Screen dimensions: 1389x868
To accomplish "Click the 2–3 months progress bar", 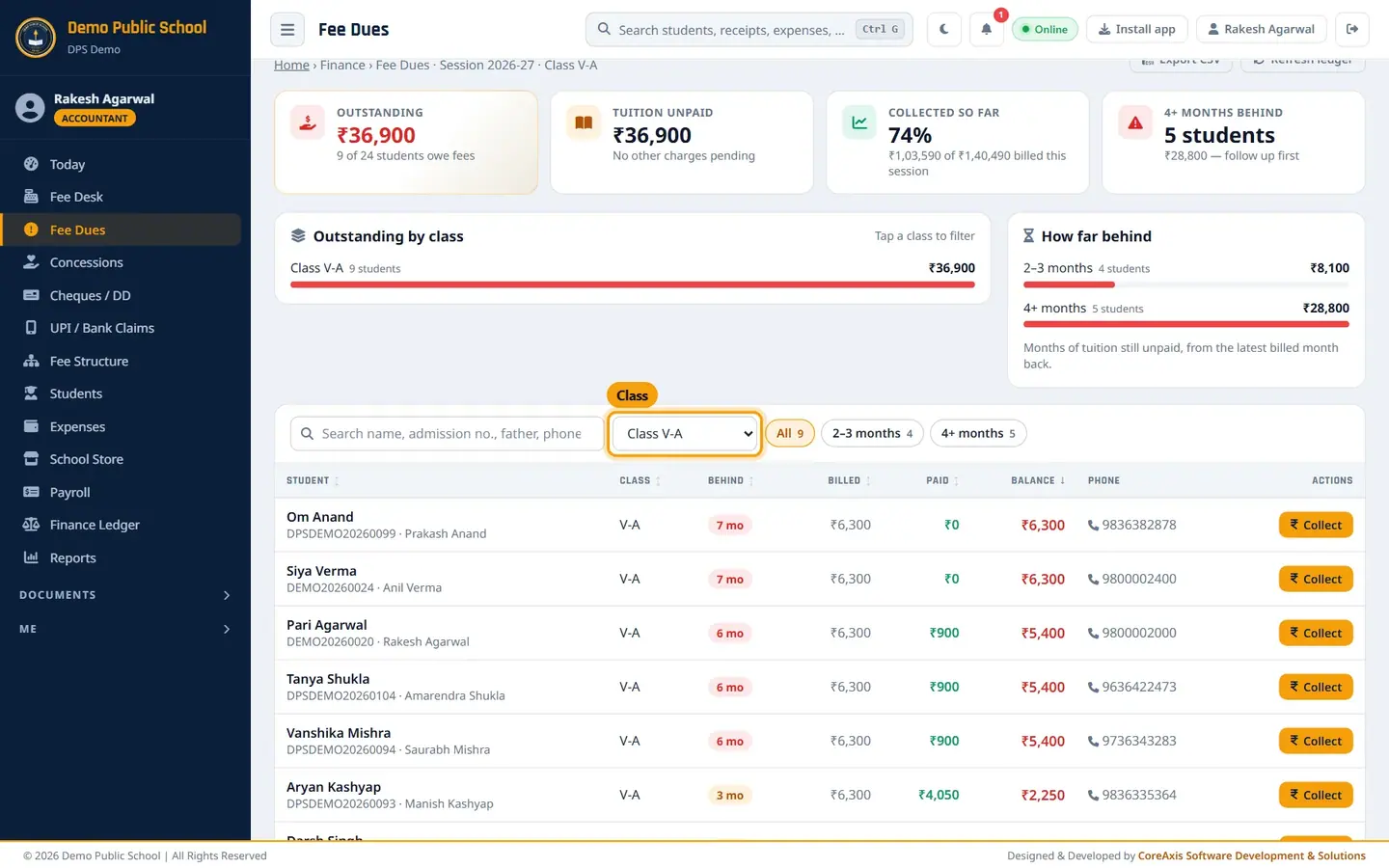I will coord(1186,285).
